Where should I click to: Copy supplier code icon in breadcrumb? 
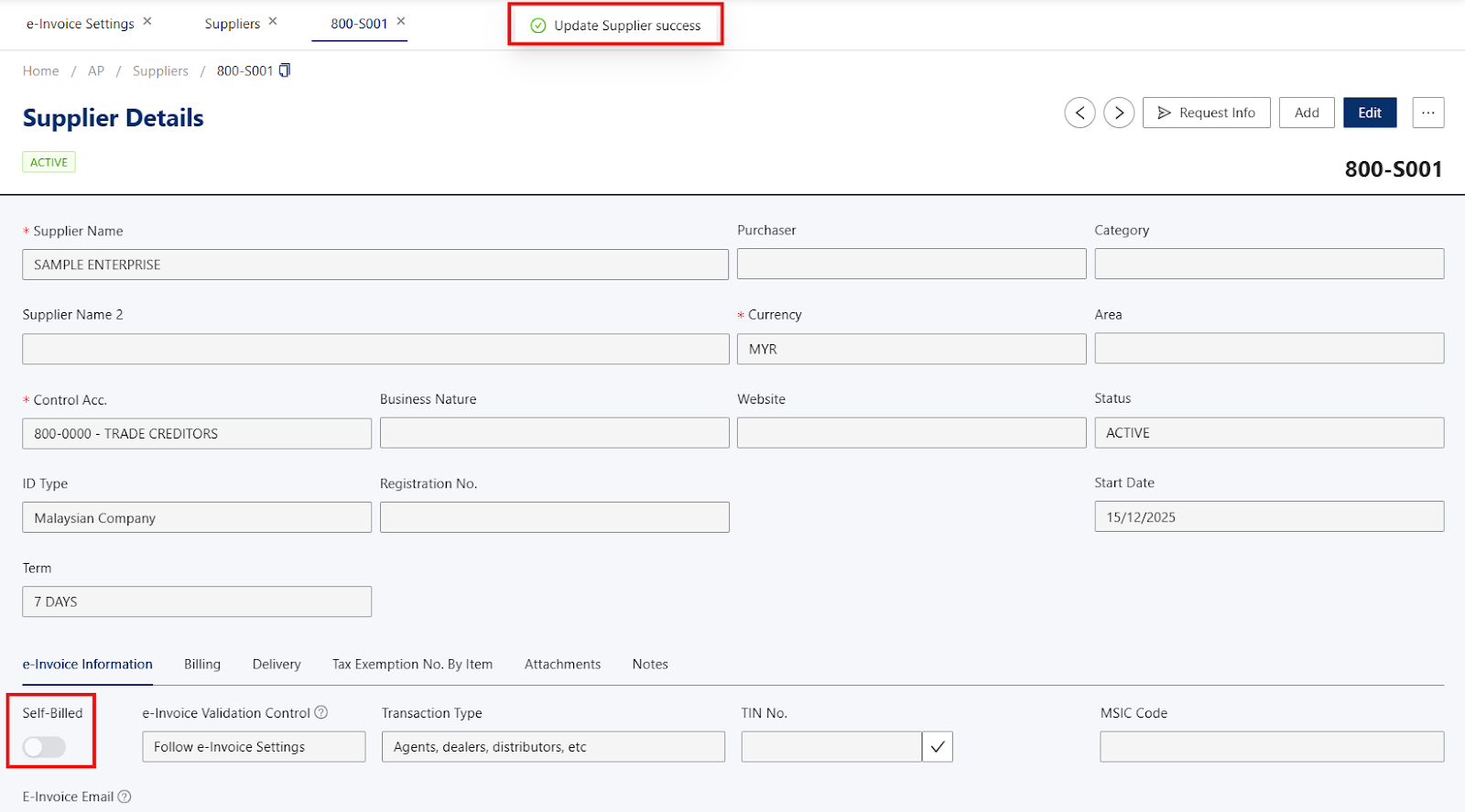tap(285, 70)
